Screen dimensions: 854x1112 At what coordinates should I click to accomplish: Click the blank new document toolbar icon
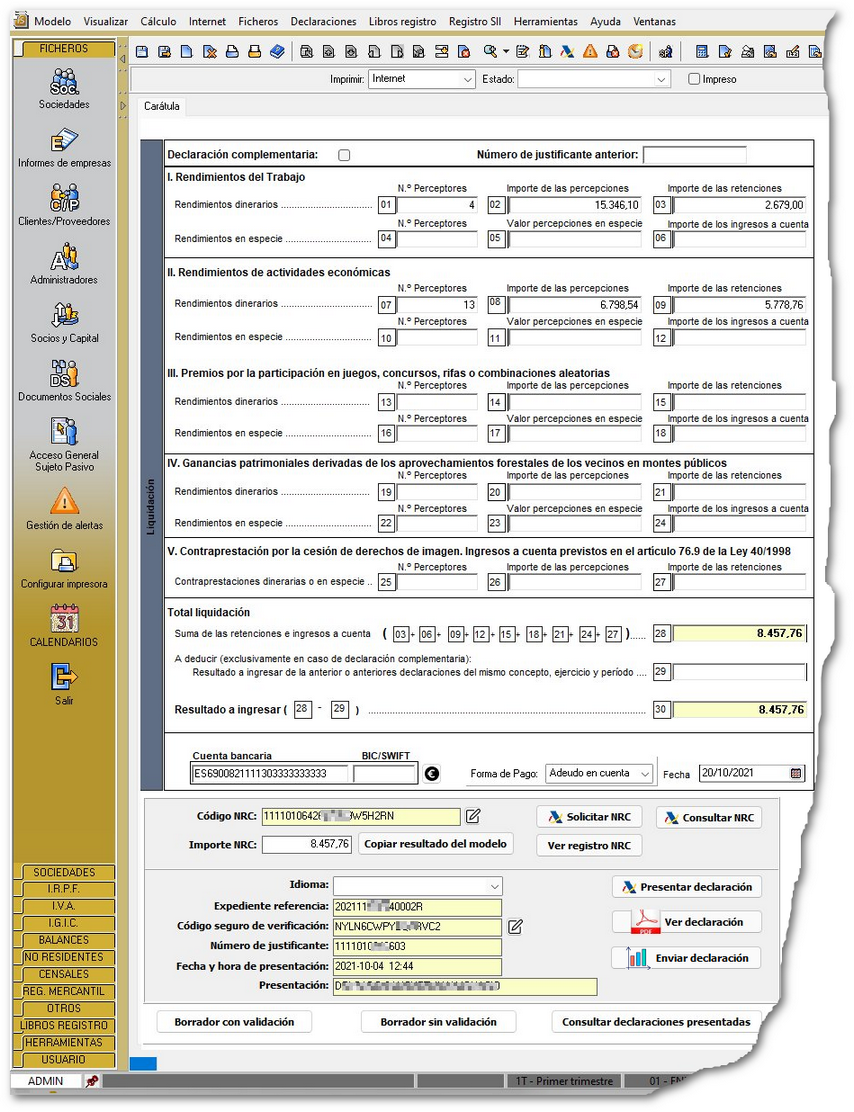click(x=187, y=51)
